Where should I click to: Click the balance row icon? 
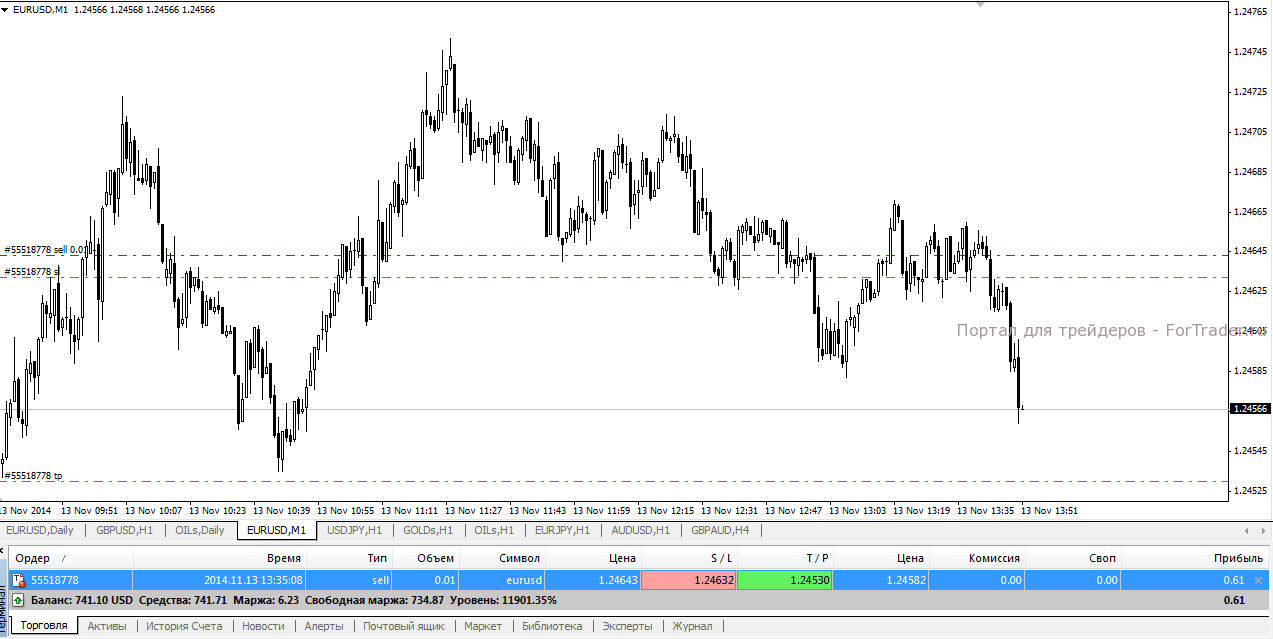tap(18, 600)
